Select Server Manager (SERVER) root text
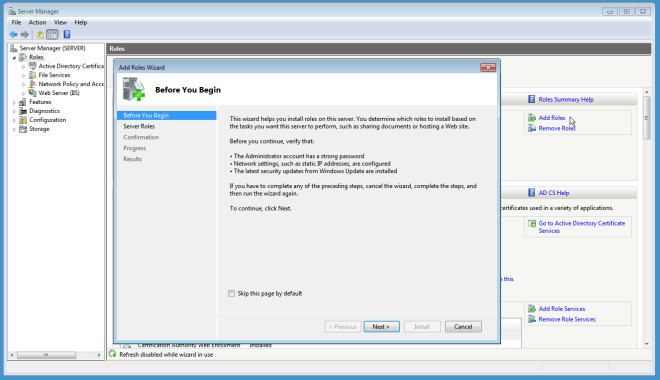This screenshot has height=380, width=660. [53, 48]
